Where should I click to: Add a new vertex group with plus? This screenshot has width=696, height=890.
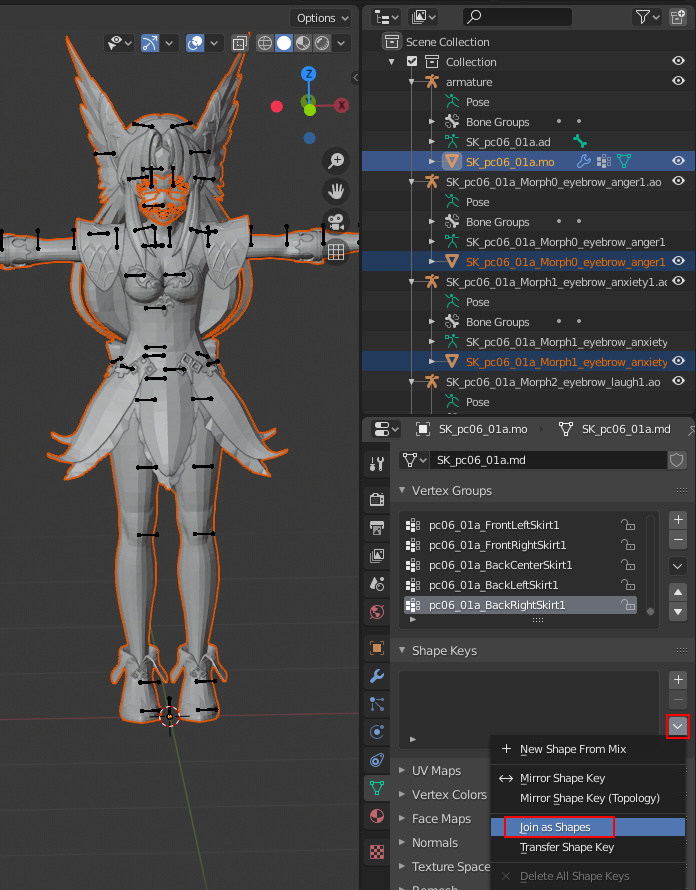pyautogui.click(x=678, y=519)
